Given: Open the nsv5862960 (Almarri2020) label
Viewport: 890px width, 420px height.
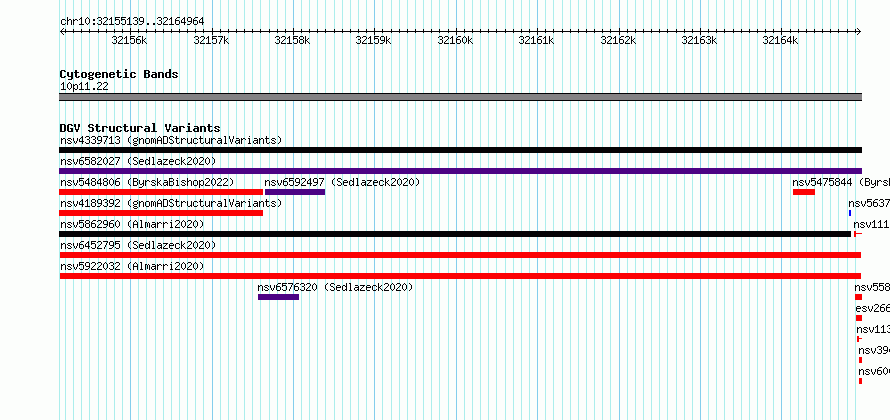Looking at the screenshot, I should point(132,224).
